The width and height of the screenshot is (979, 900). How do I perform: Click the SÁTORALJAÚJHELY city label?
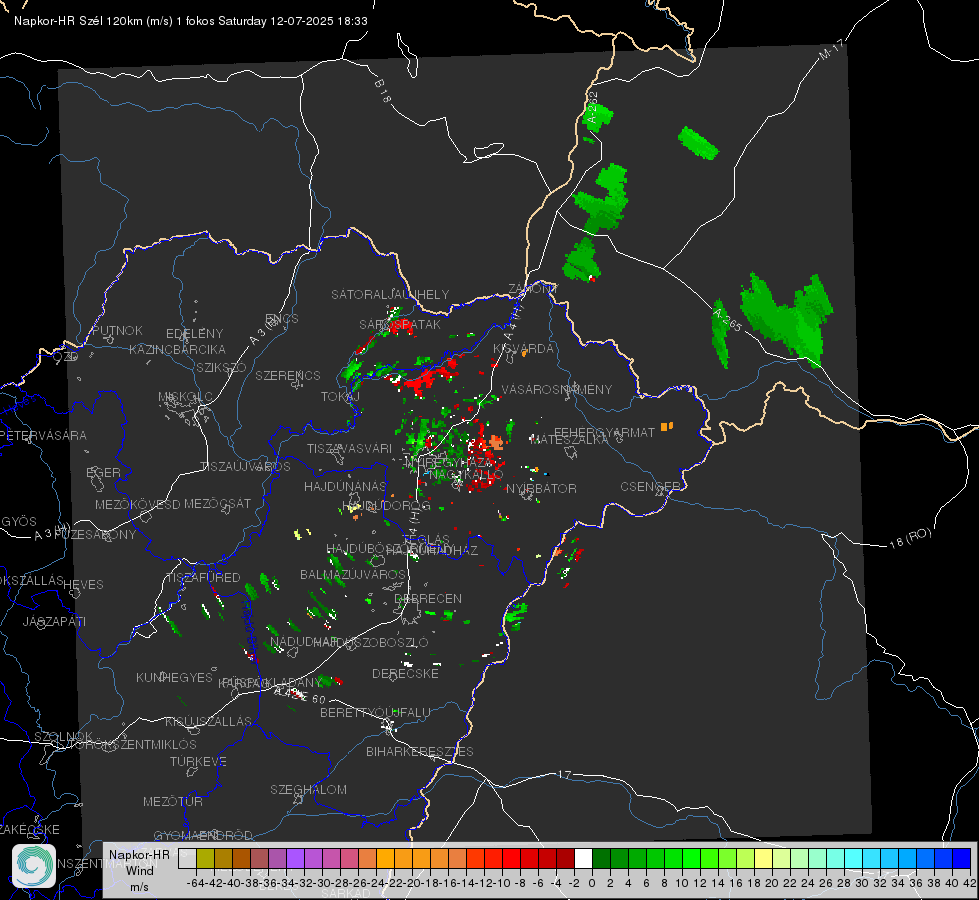pos(390,294)
